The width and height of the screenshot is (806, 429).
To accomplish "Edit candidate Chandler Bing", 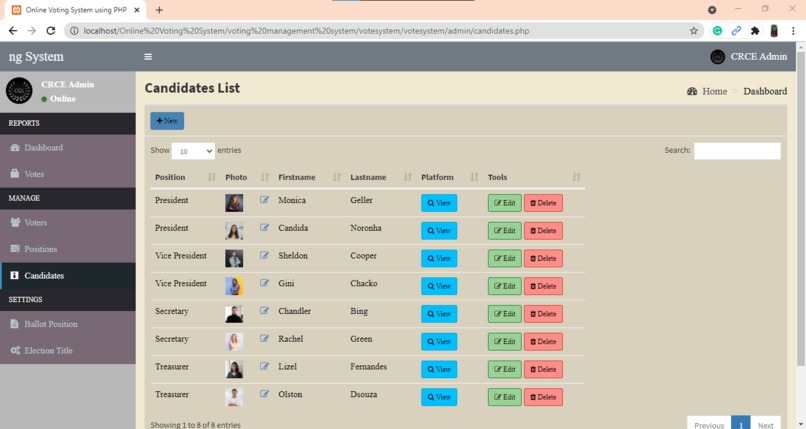I will point(505,314).
